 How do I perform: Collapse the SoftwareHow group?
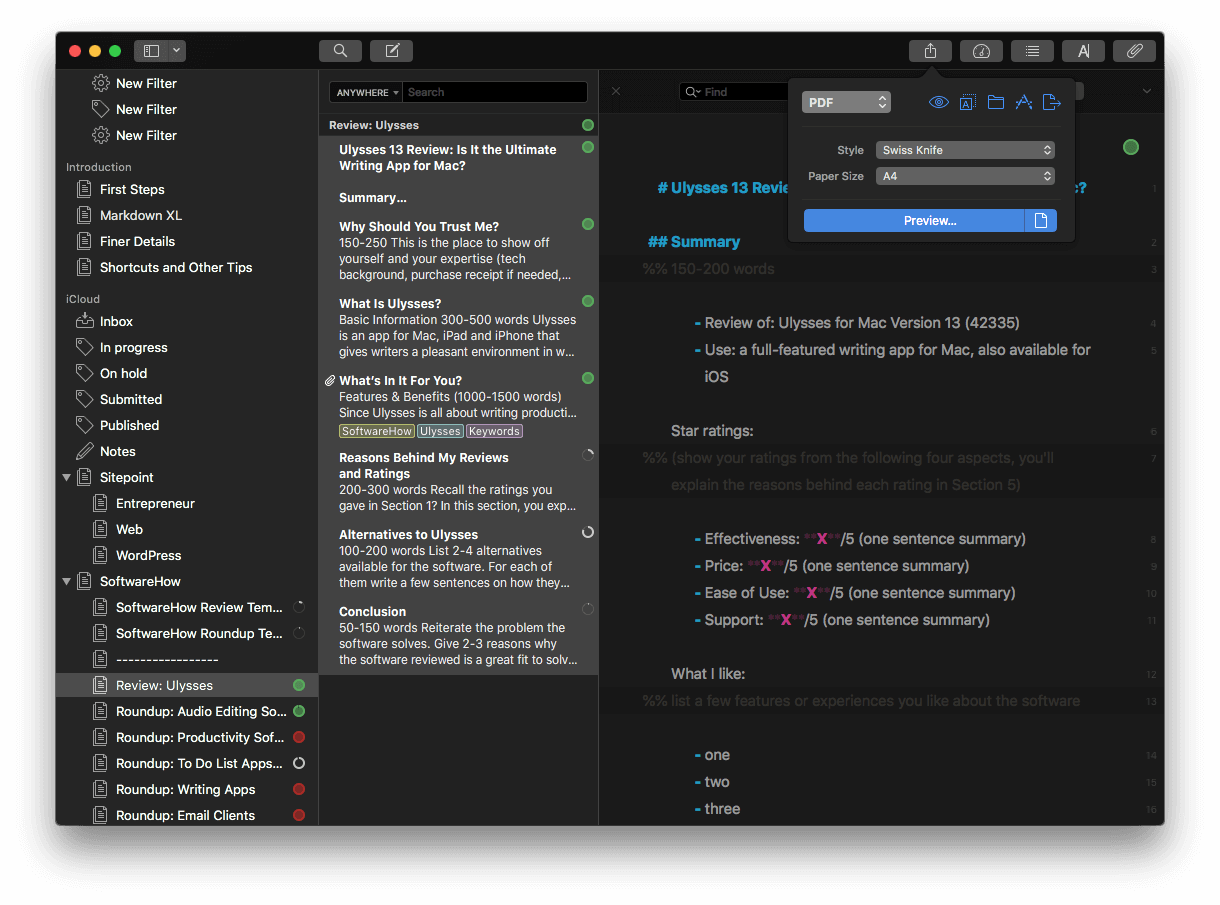tap(67, 582)
